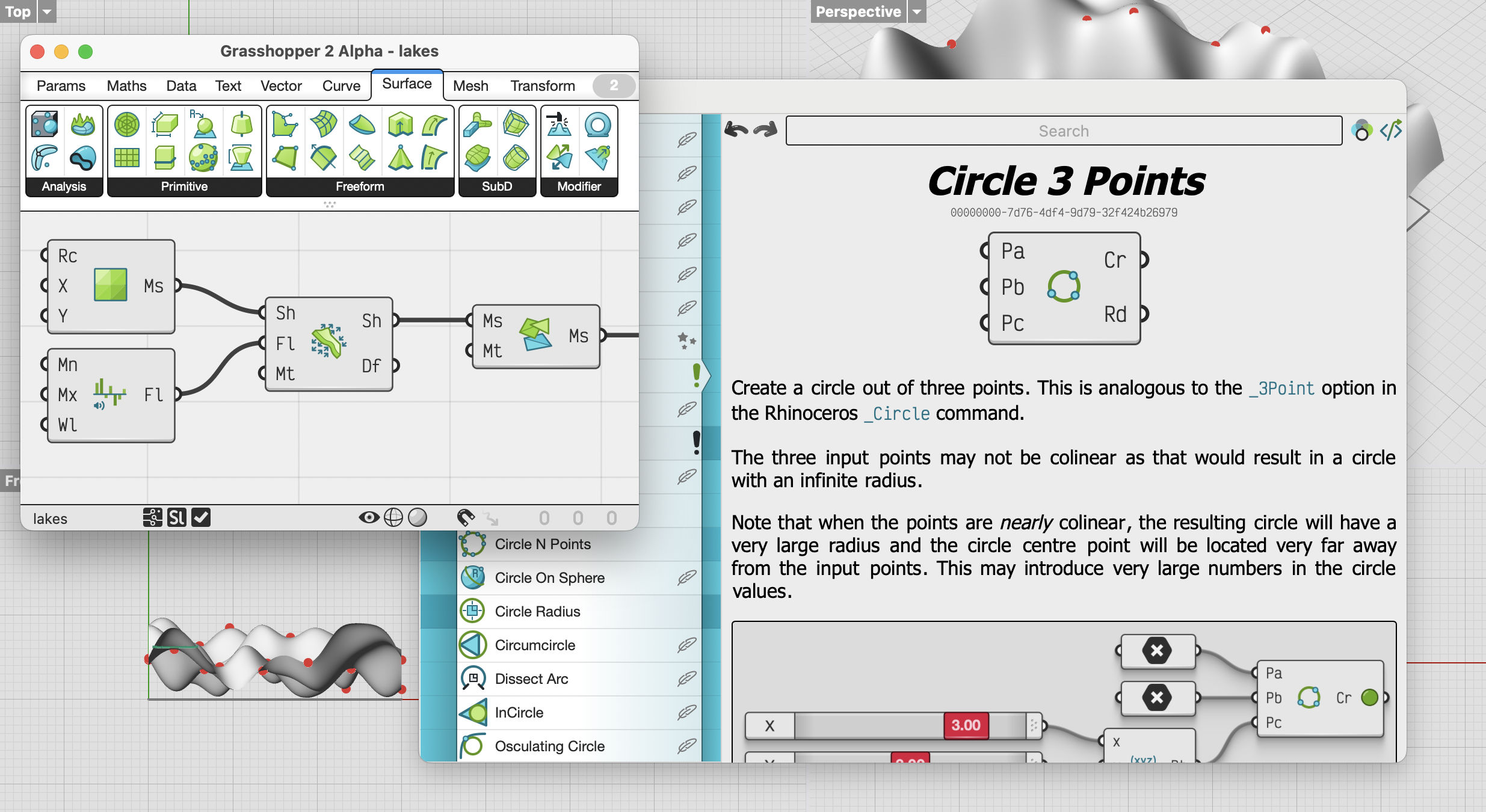Open the Curve tab
The height and width of the screenshot is (812, 1486).
click(341, 86)
